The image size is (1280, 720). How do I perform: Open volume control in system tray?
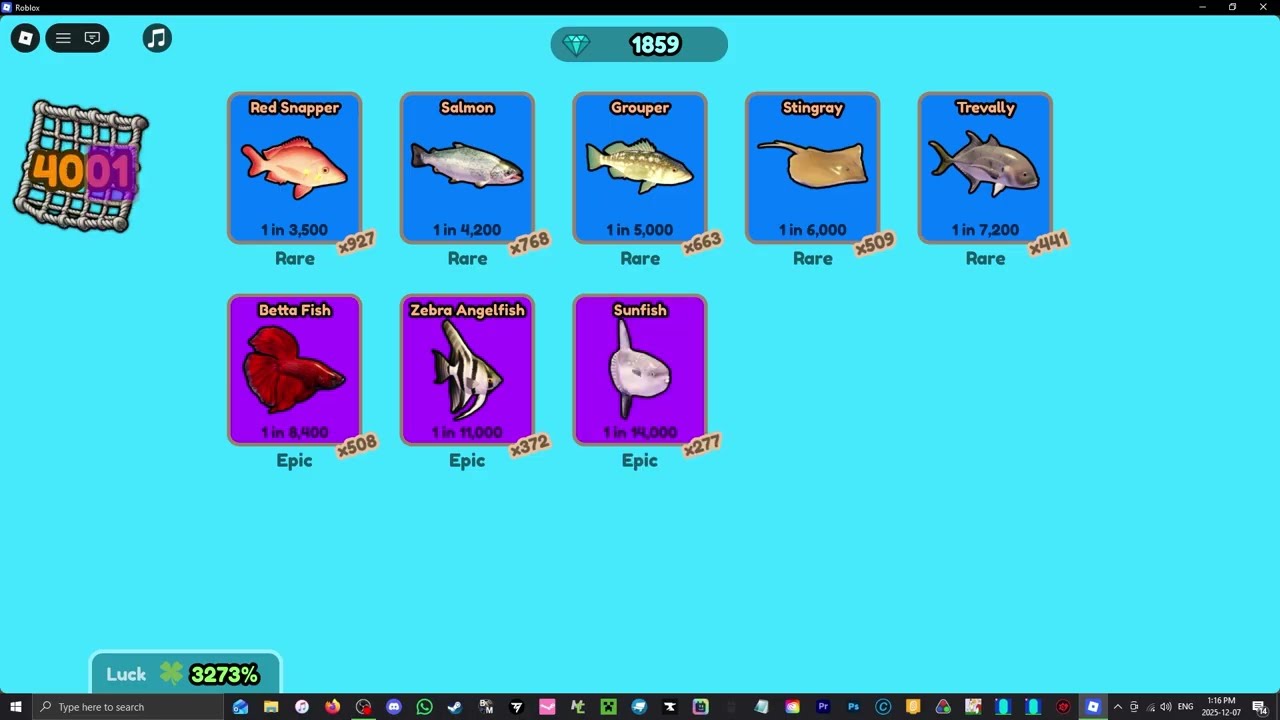click(1165, 707)
